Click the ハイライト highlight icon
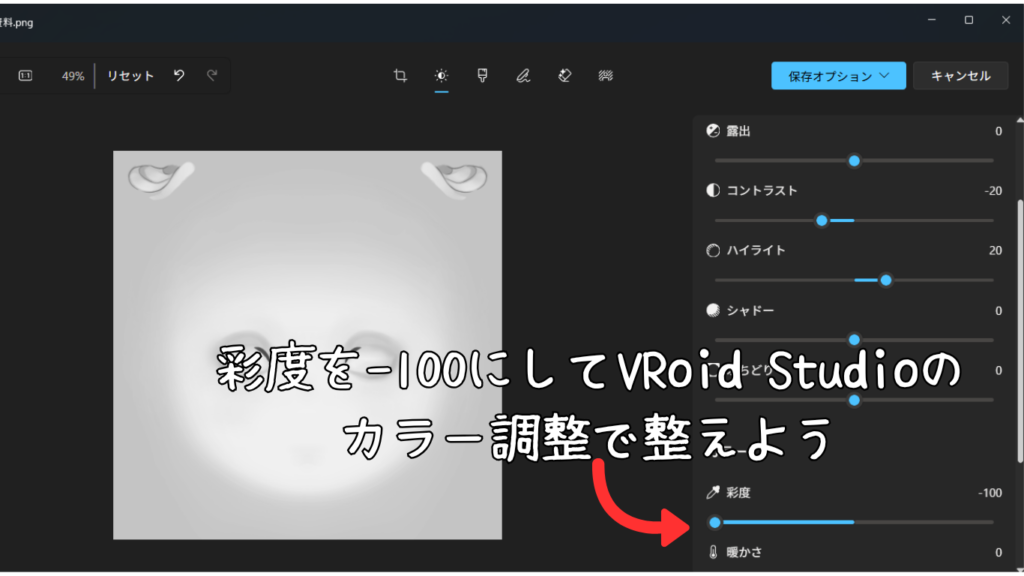1024x576 pixels. pos(713,250)
